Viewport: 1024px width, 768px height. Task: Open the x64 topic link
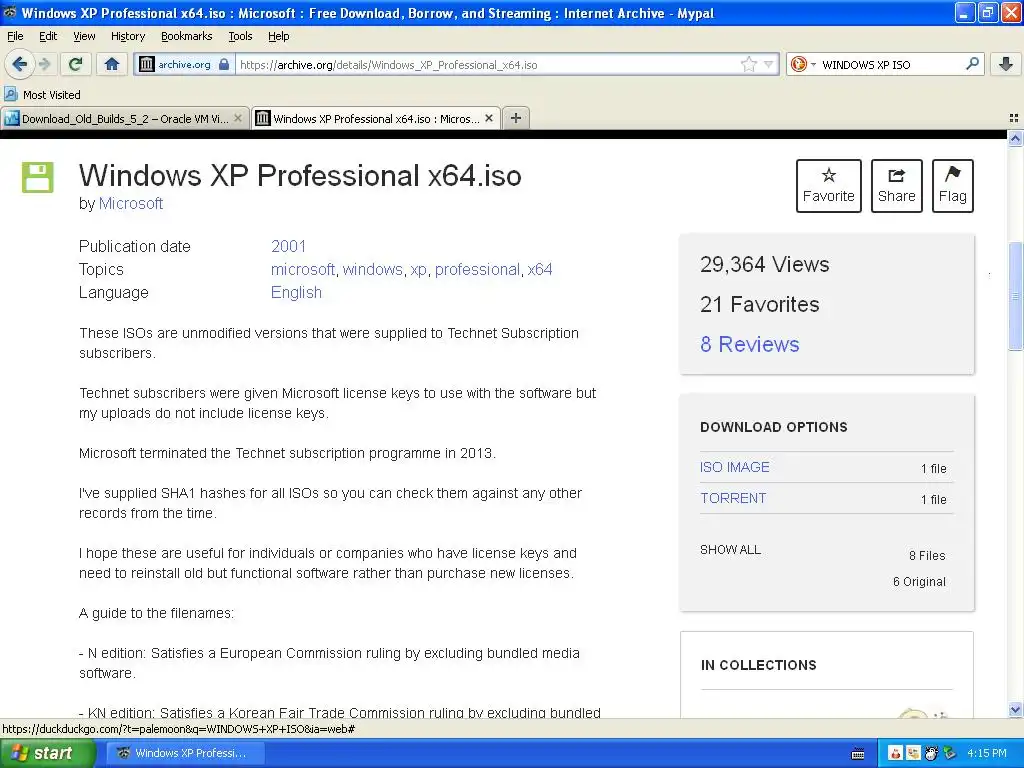[x=539, y=270]
